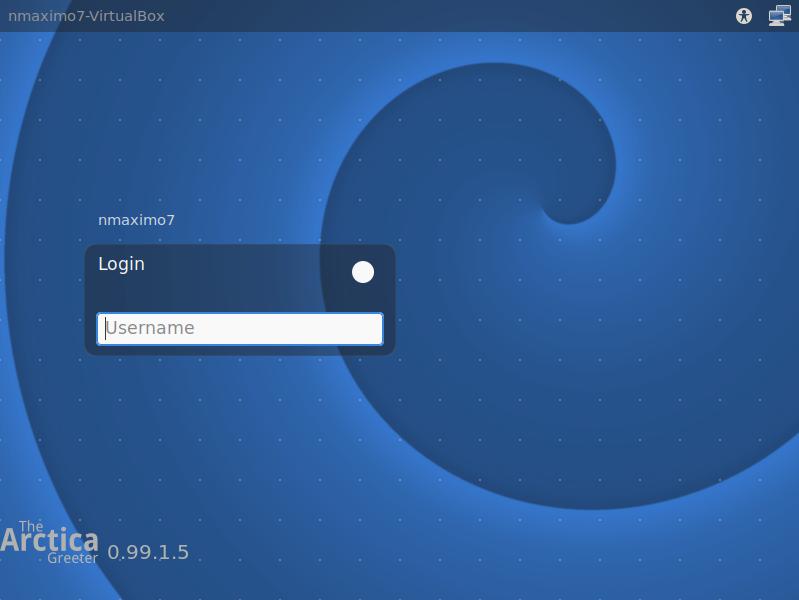Select the nmaximo7 user entry
Screen dimensions: 799x600
click(x=136, y=220)
